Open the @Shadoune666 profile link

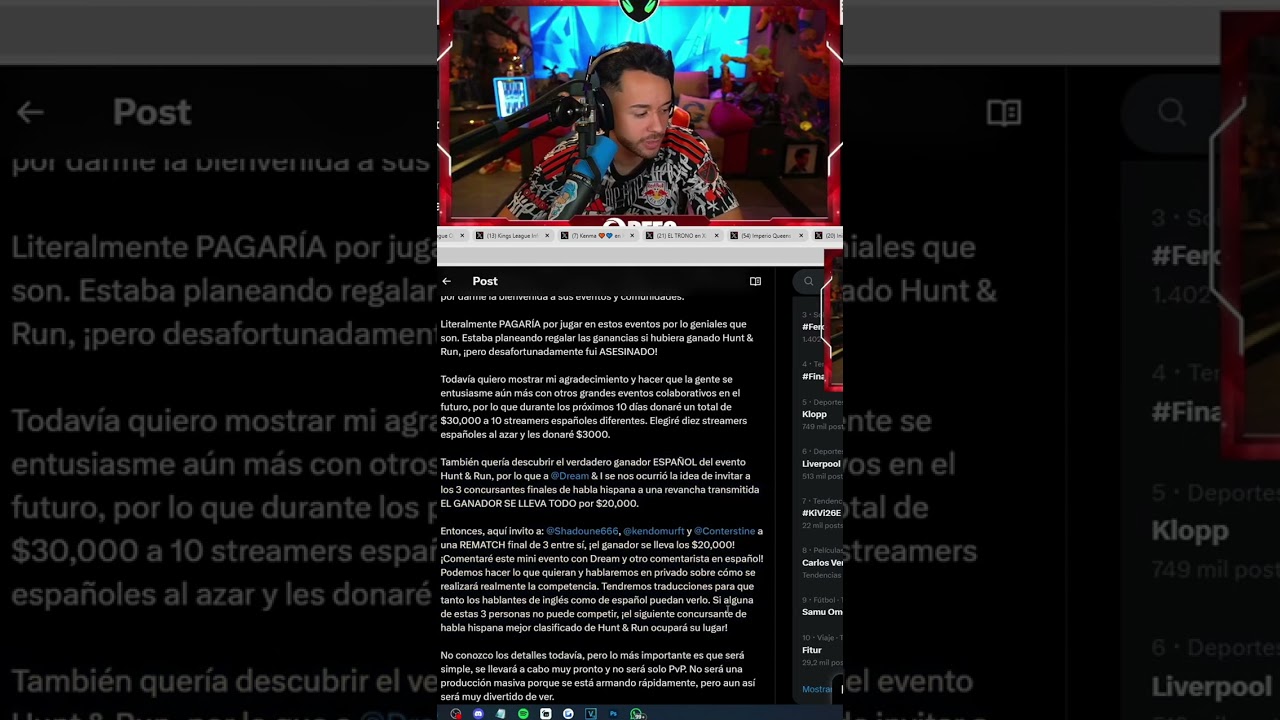coord(582,531)
